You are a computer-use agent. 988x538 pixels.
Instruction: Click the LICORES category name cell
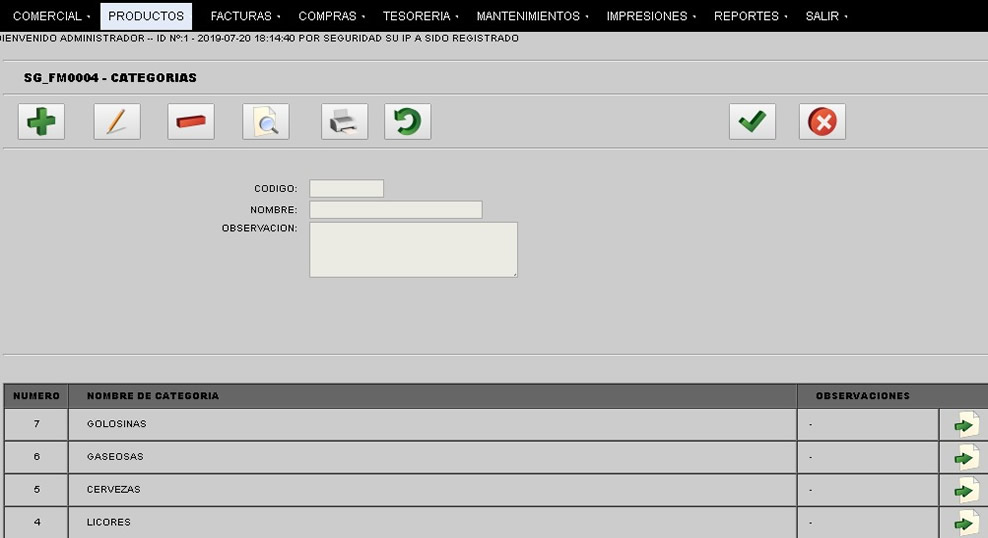click(432, 523)
